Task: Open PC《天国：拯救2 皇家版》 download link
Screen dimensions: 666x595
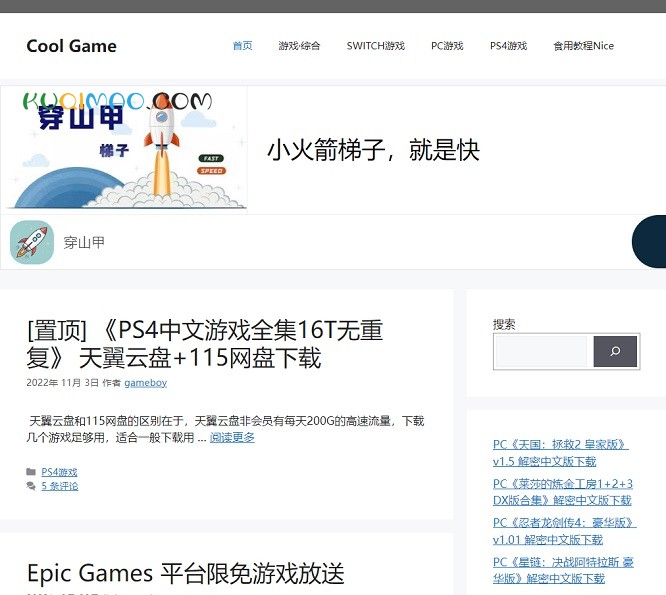Action: click(x=561, y=453)
